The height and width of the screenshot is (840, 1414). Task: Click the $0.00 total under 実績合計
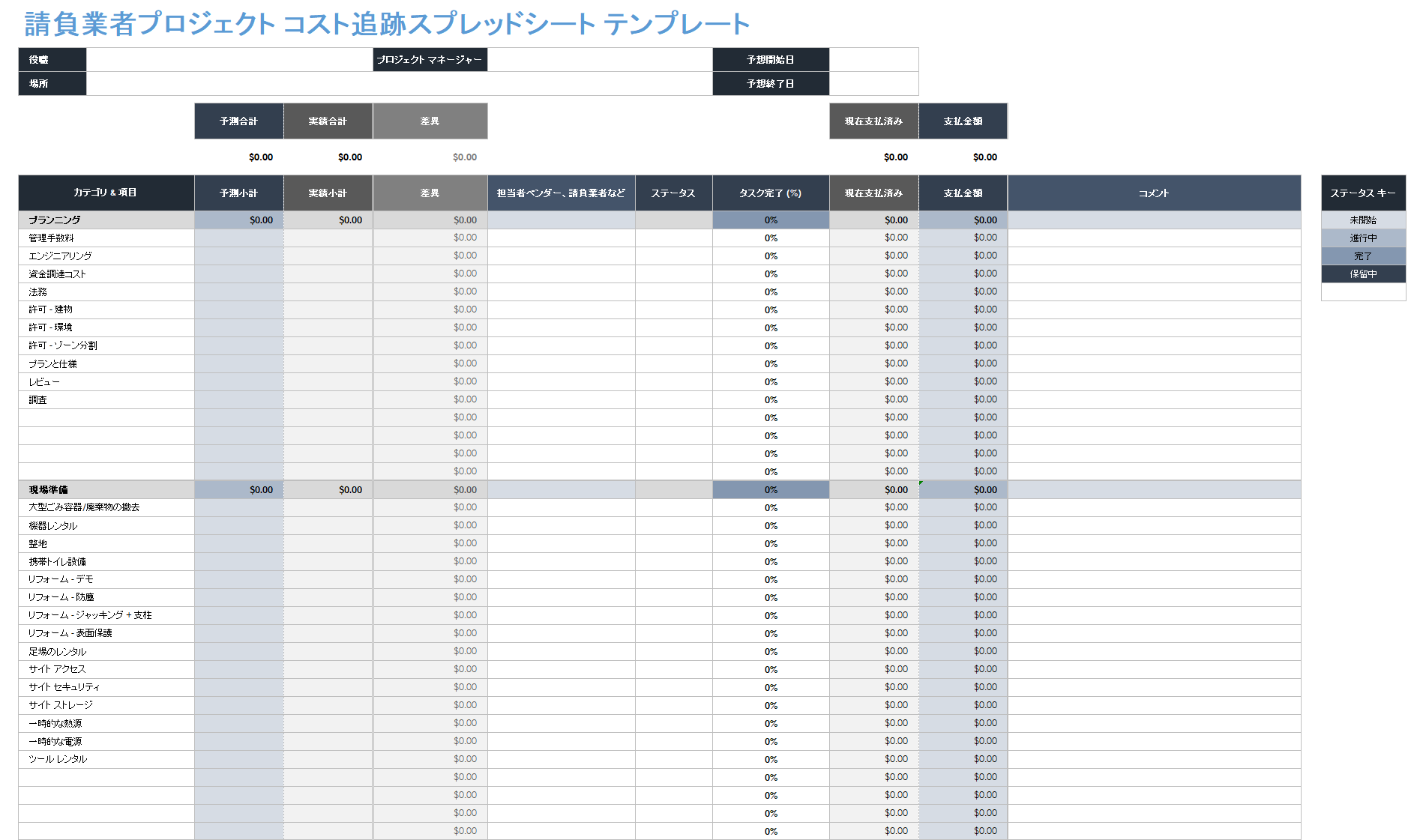[350, 157]
